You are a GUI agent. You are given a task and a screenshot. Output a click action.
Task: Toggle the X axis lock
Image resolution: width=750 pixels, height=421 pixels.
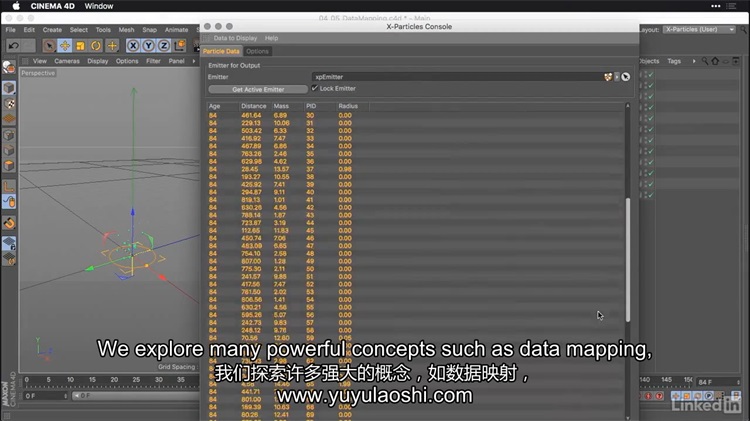(133, 45)
